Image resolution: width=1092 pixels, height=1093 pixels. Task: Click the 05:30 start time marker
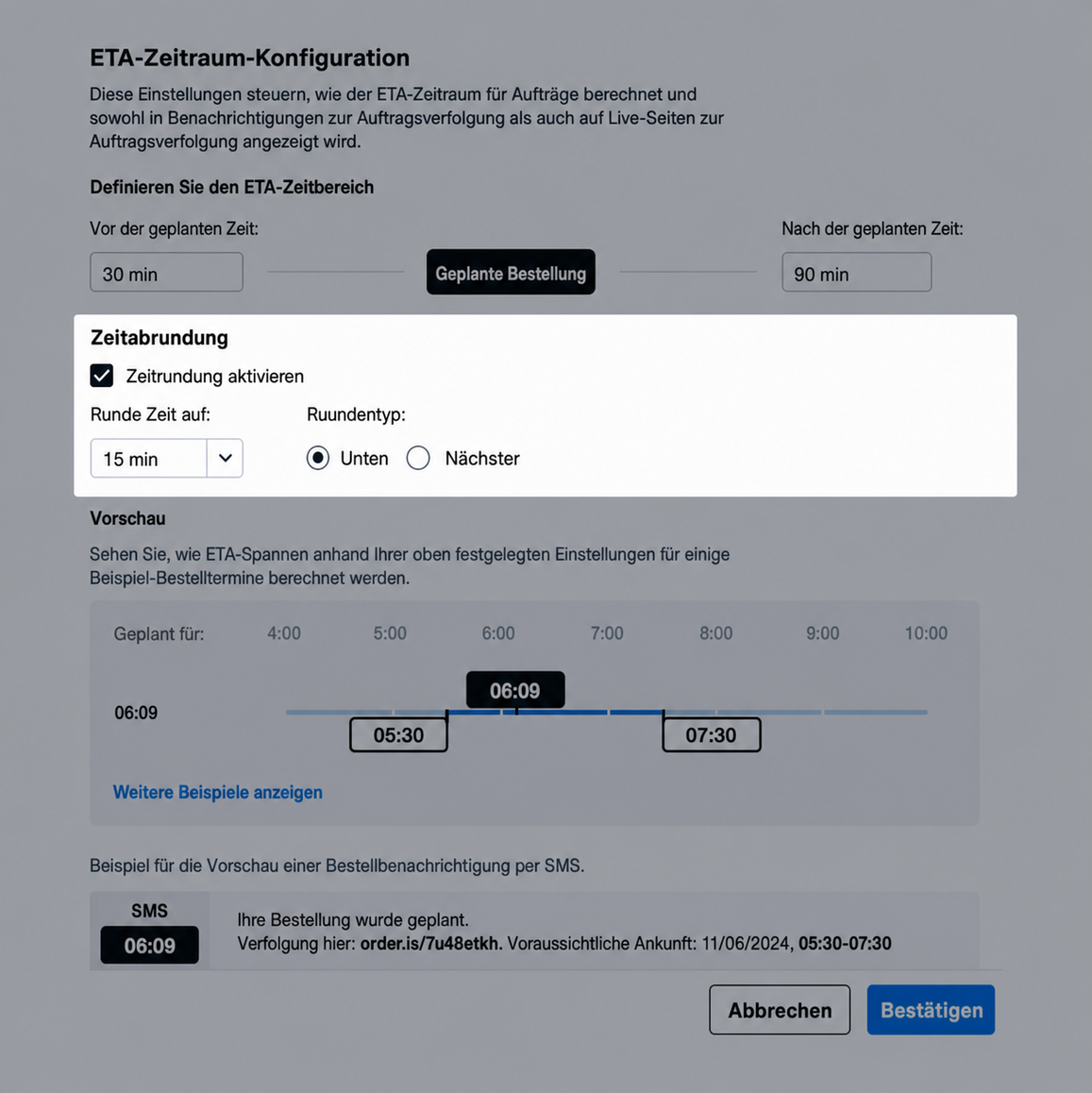click(x=398, y=734)
